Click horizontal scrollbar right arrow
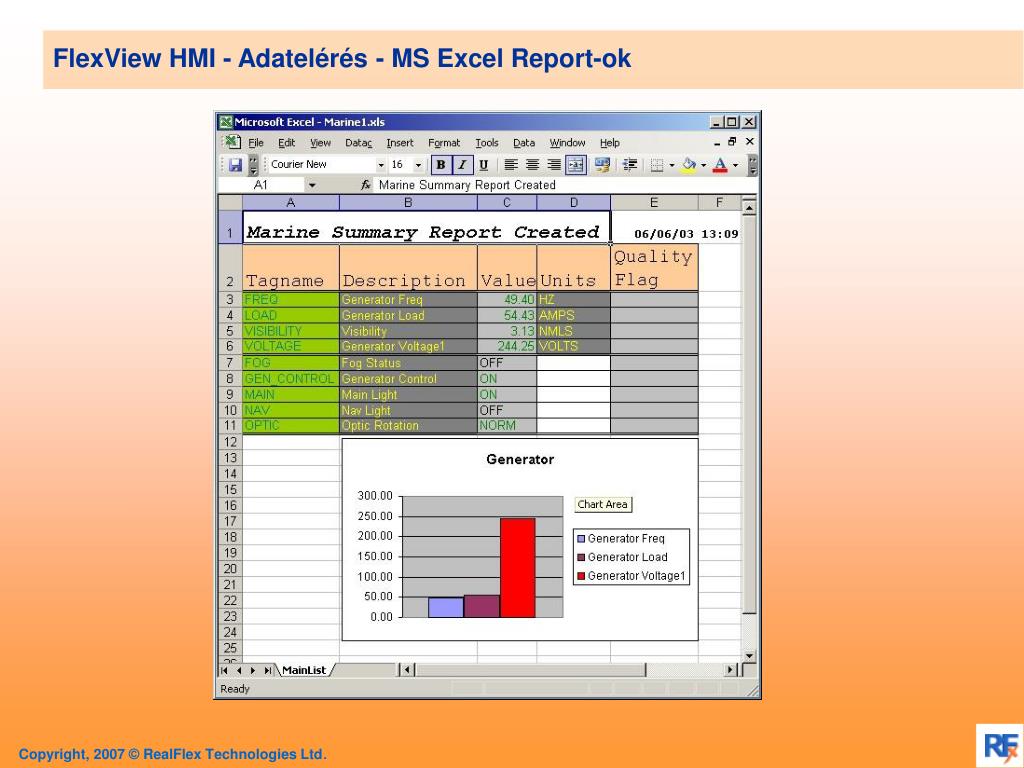Viewport: 1024px width, 768px height. [731, 670]
